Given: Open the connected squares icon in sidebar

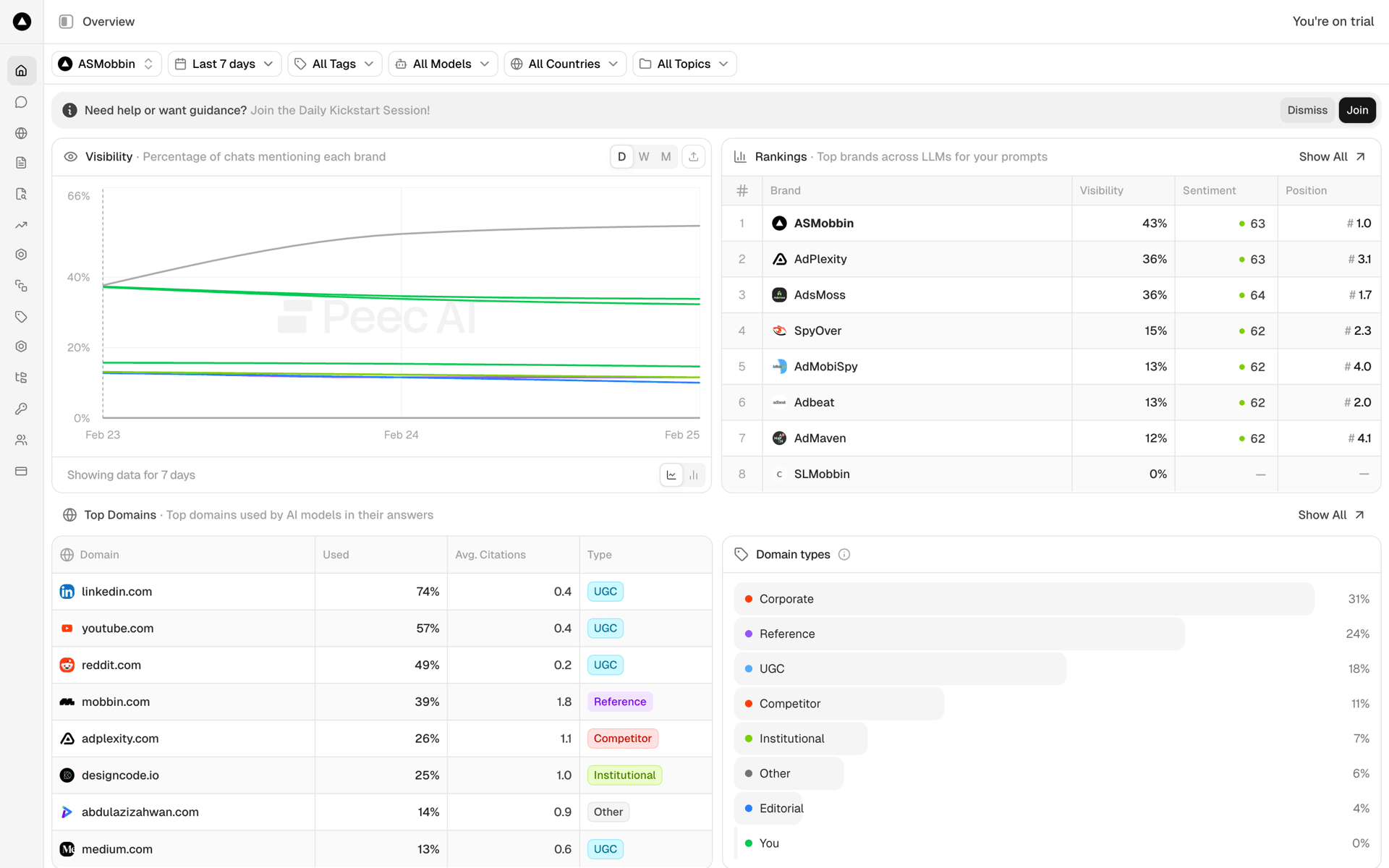Looking at the screenshot, I should click(x=21, y=286).
